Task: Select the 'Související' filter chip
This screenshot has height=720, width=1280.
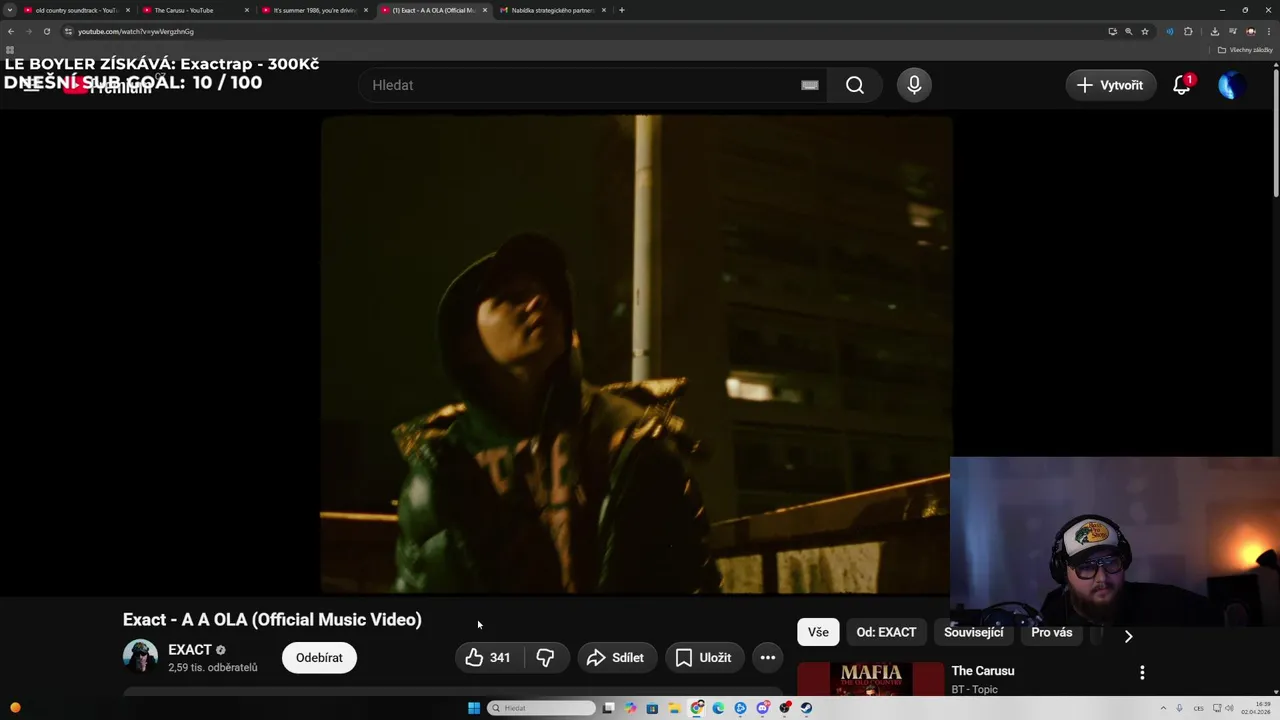Action: click(974, 632)
